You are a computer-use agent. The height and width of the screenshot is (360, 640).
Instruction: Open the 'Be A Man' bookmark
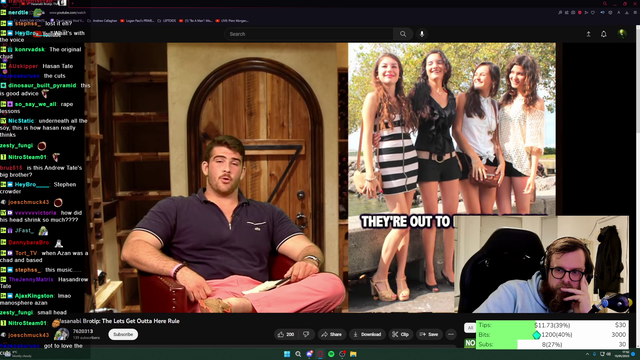(196, 20)
